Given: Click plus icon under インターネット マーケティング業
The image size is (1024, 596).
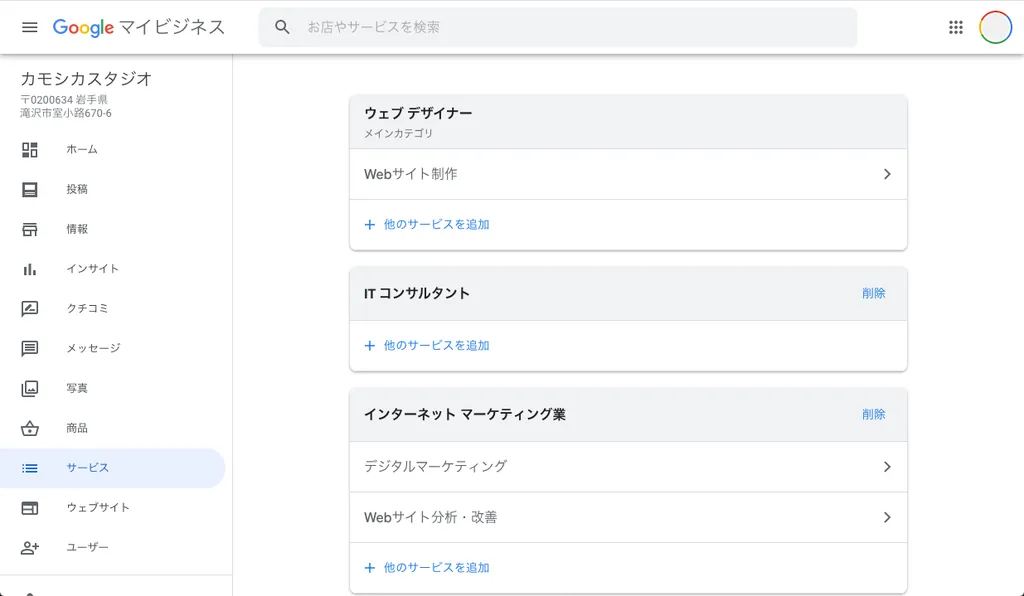Looking at the screenshot, I should point(370,568).
